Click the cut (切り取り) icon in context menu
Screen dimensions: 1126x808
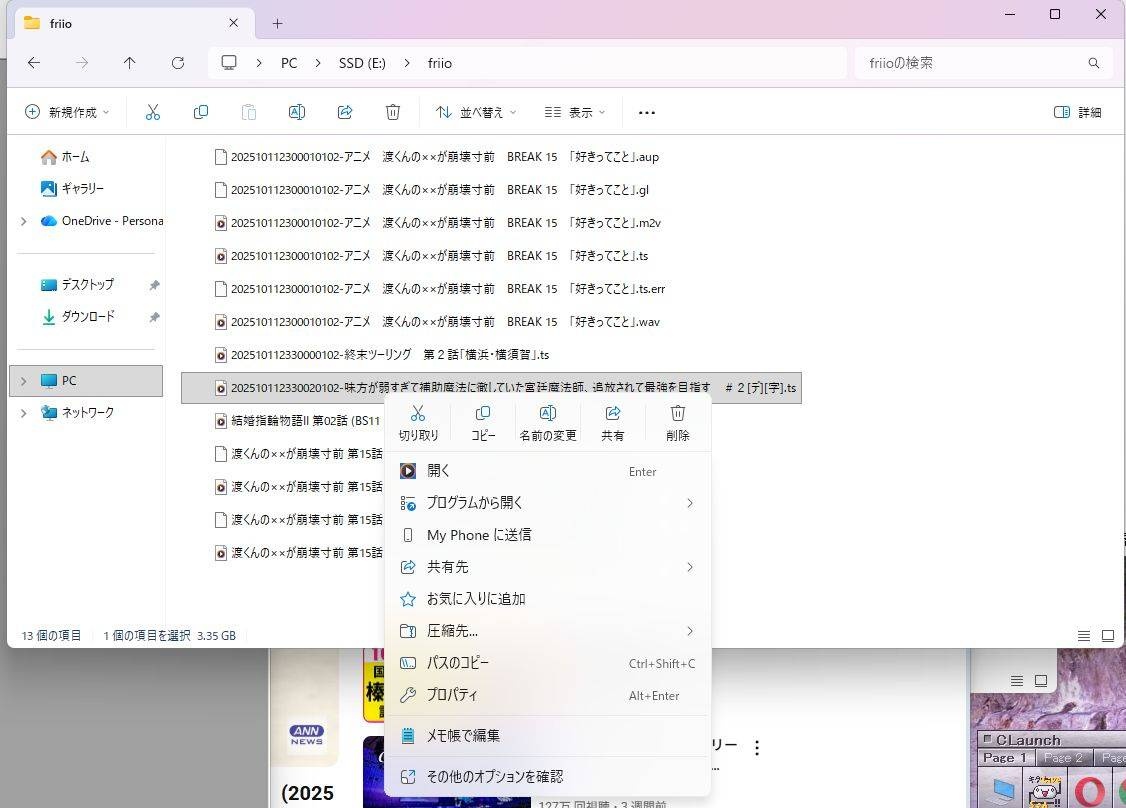click(418, 414)
